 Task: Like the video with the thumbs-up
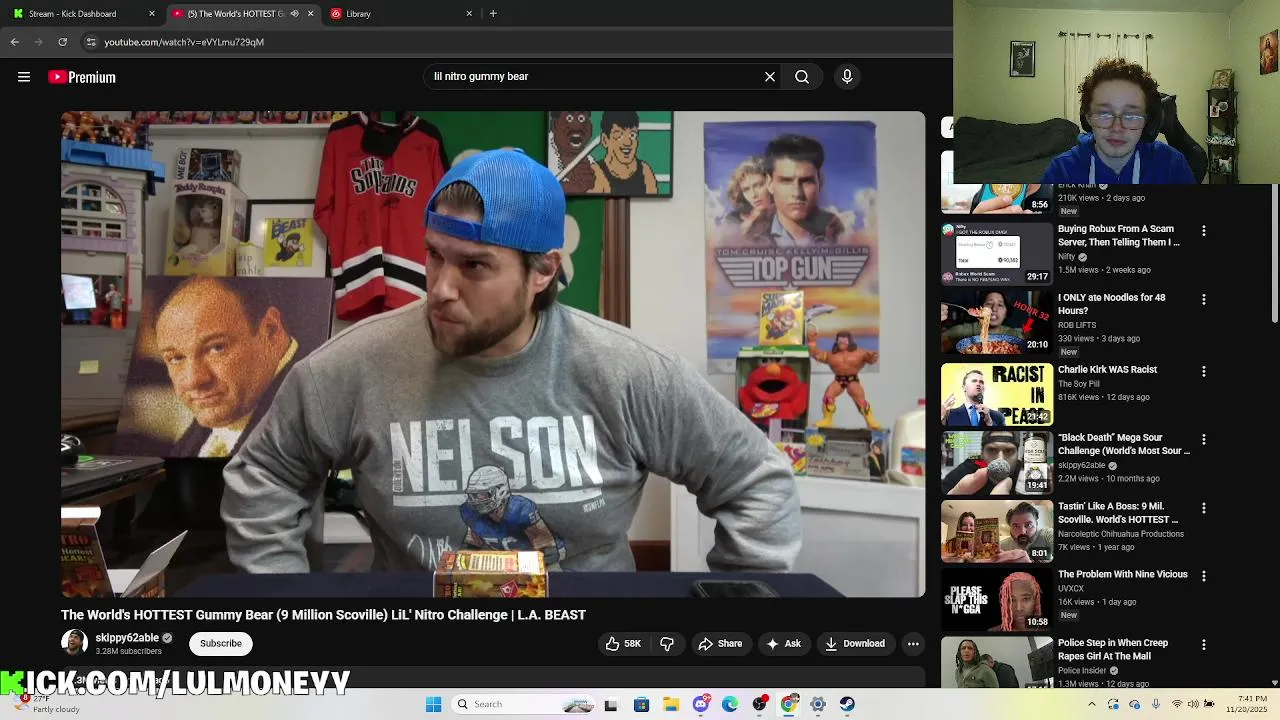tap(623, 644)
